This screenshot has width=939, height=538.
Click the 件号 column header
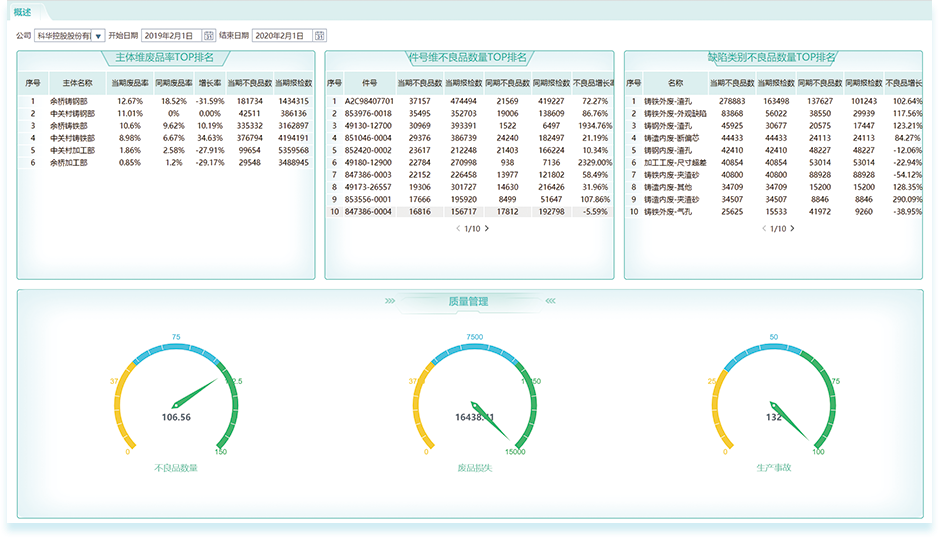[x=369, y=84]
